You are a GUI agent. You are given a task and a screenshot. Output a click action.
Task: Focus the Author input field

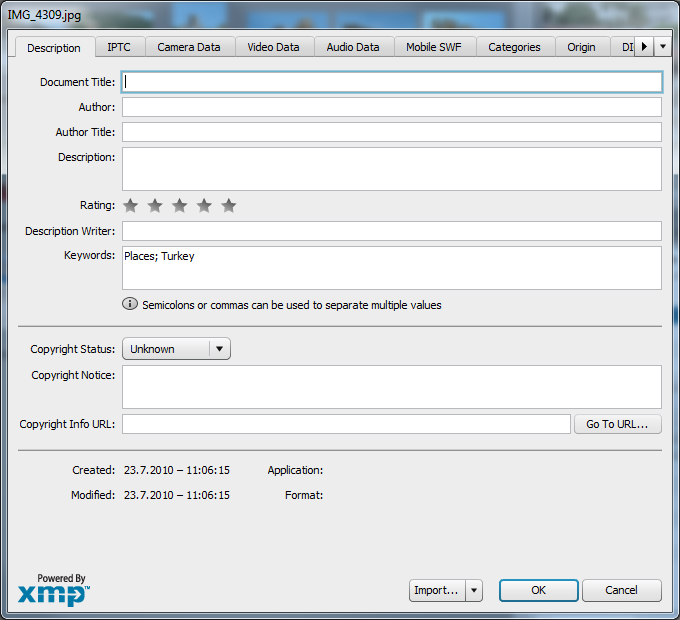click(x=391, y=107)
